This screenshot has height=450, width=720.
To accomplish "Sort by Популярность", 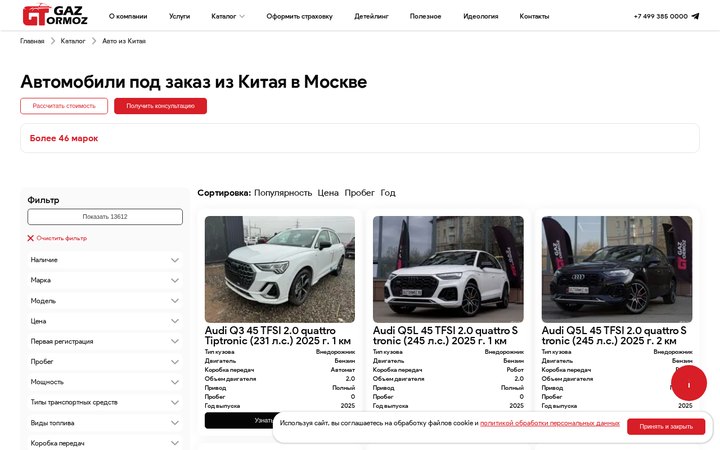I will tap(283, 193).
